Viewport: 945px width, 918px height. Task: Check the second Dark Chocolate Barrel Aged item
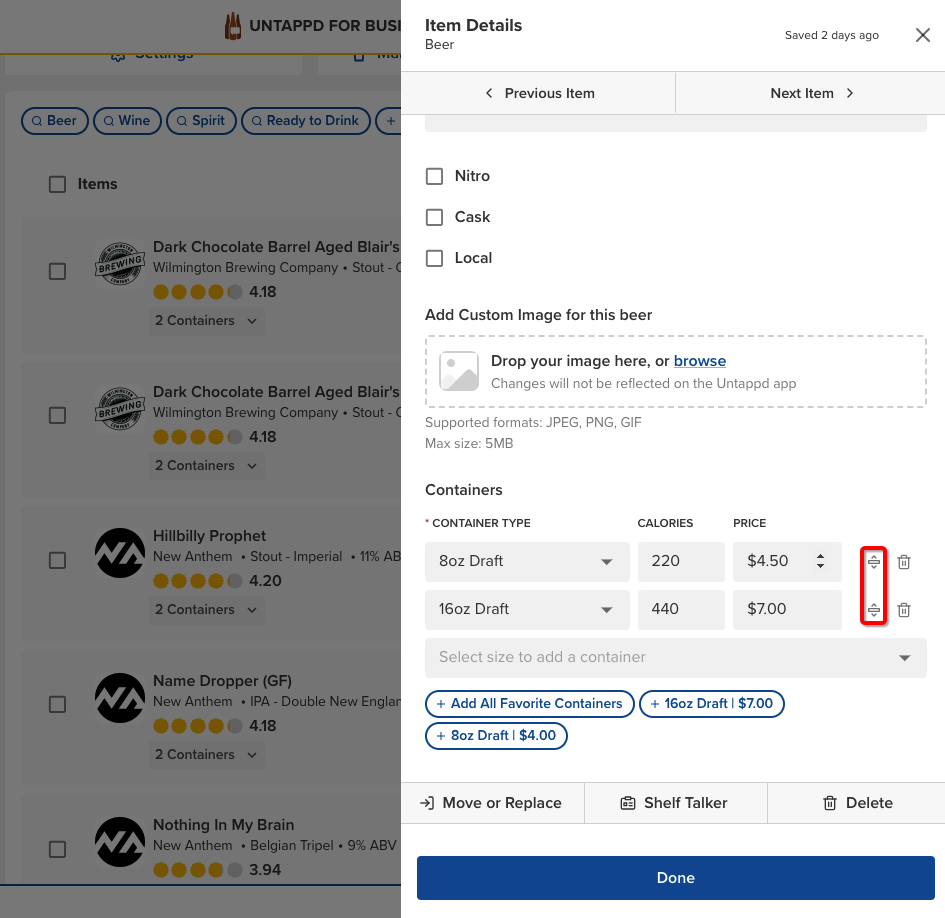57,415
